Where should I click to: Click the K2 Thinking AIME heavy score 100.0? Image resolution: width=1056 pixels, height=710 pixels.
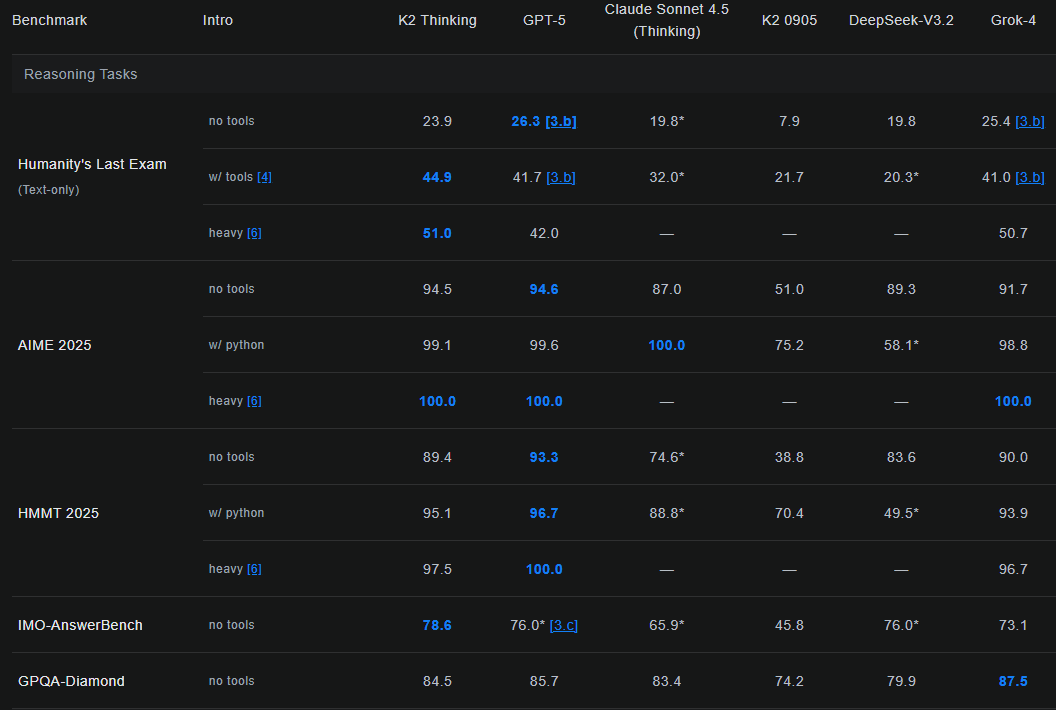437,401
